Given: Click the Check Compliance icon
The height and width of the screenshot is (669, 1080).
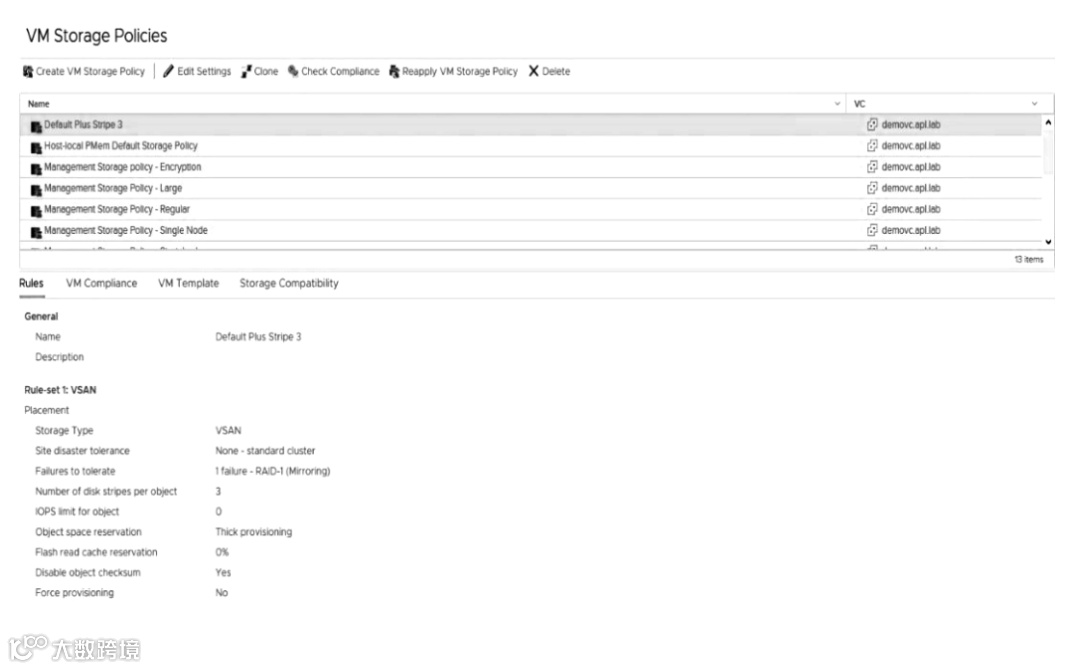Looking at the screenshot, I should tap(293, 71).
